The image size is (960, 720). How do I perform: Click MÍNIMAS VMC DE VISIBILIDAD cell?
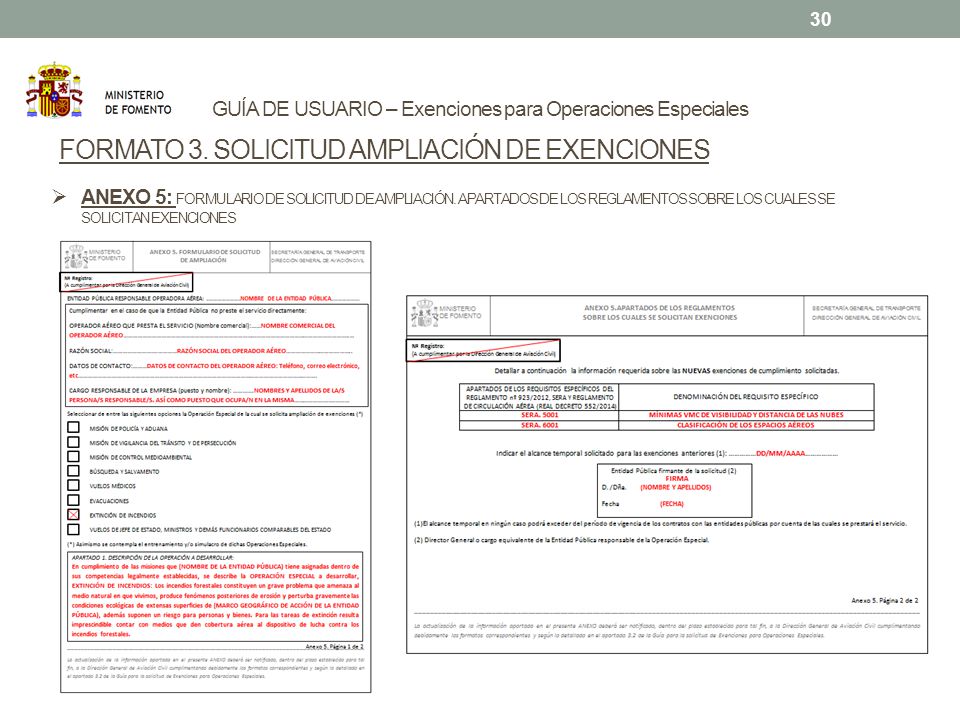[746, 415]
